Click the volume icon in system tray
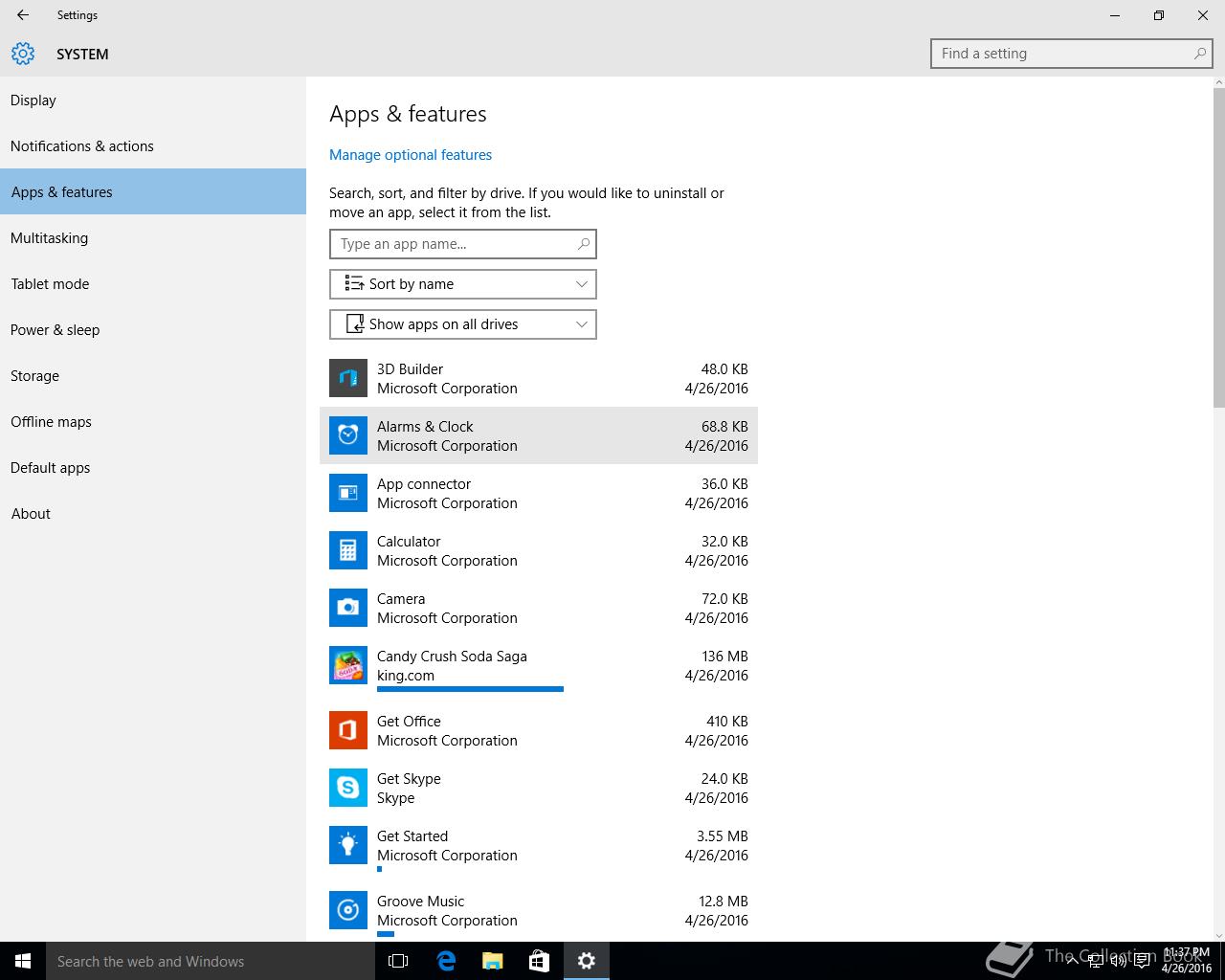This screenshot has width=1225, height=980. point(1118,961)
